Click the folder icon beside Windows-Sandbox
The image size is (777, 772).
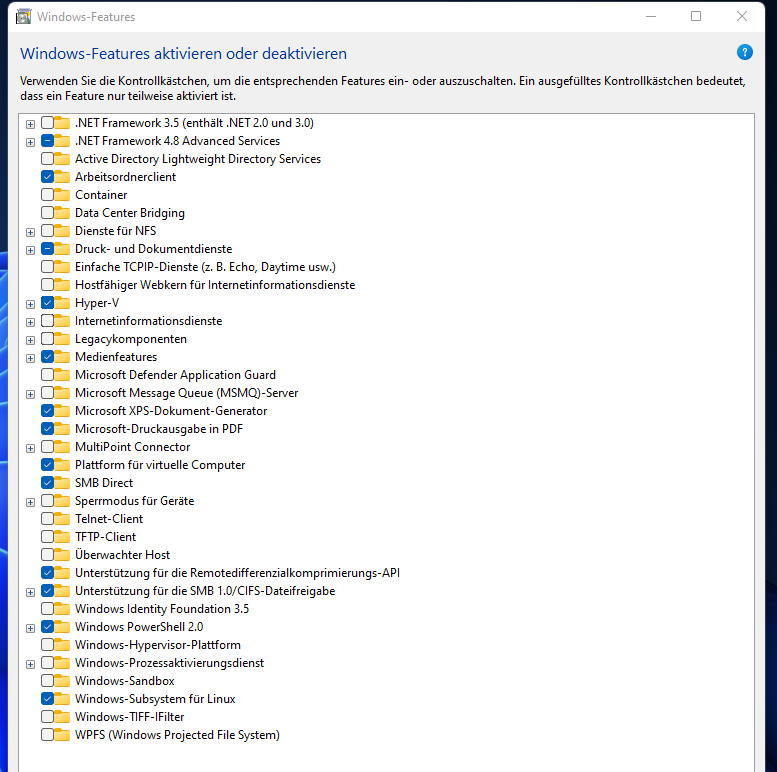point(62,681)
